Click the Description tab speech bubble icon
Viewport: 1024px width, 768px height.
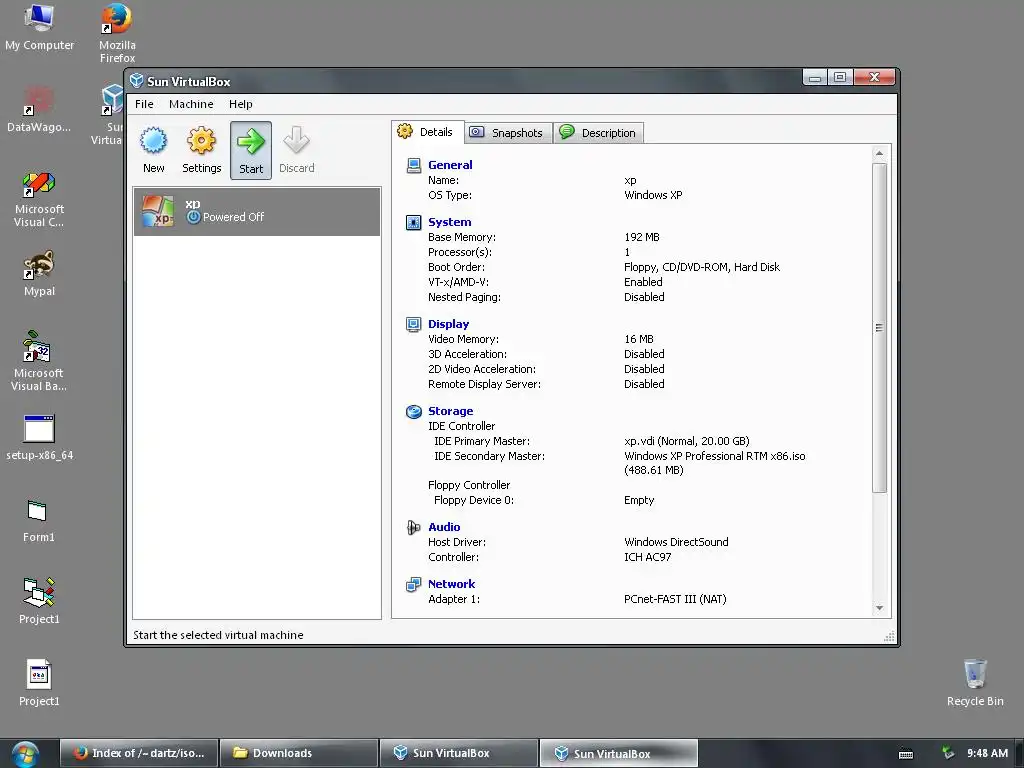tap(566, 132)
